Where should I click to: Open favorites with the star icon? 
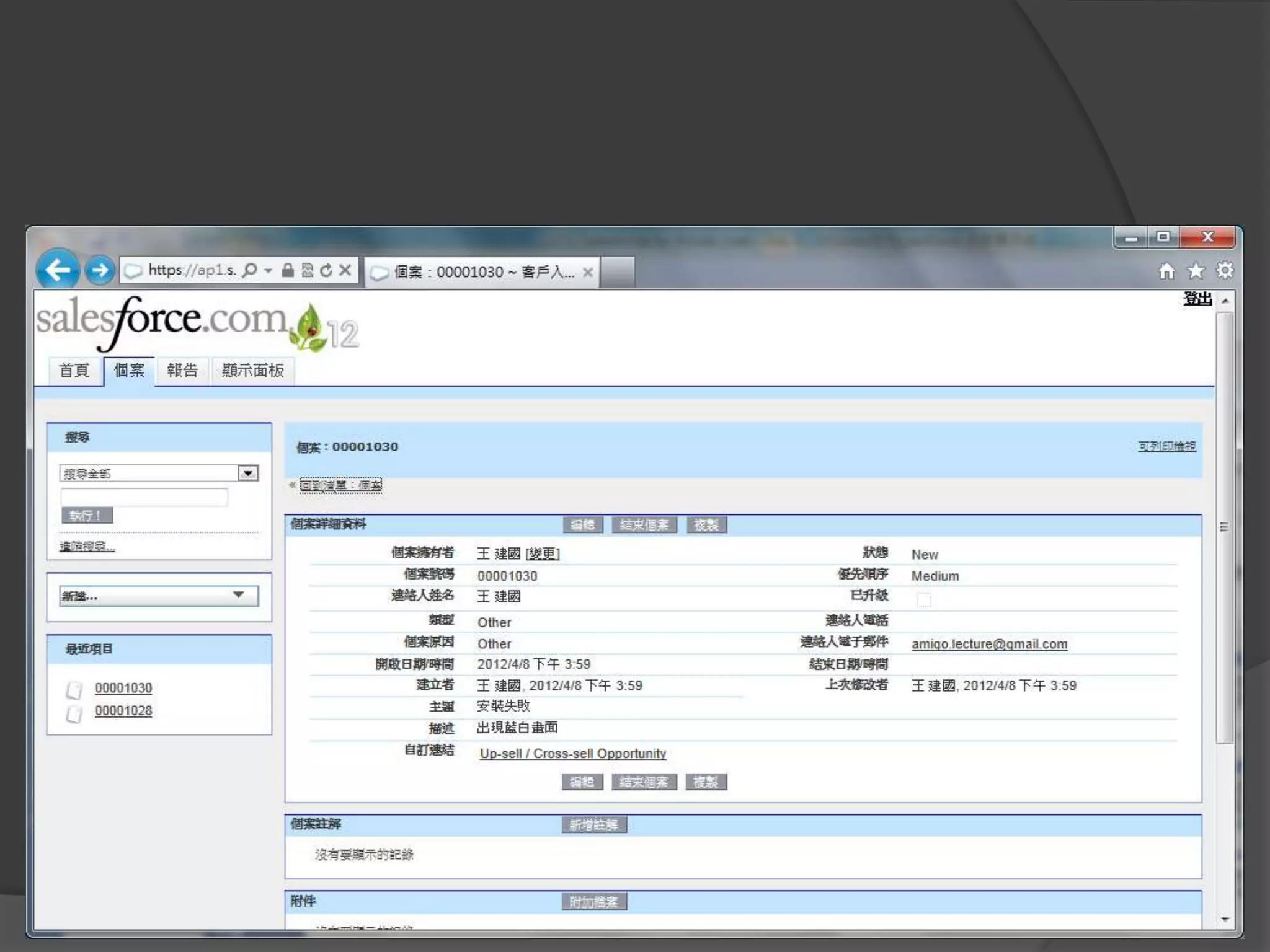click(1196, 271)
